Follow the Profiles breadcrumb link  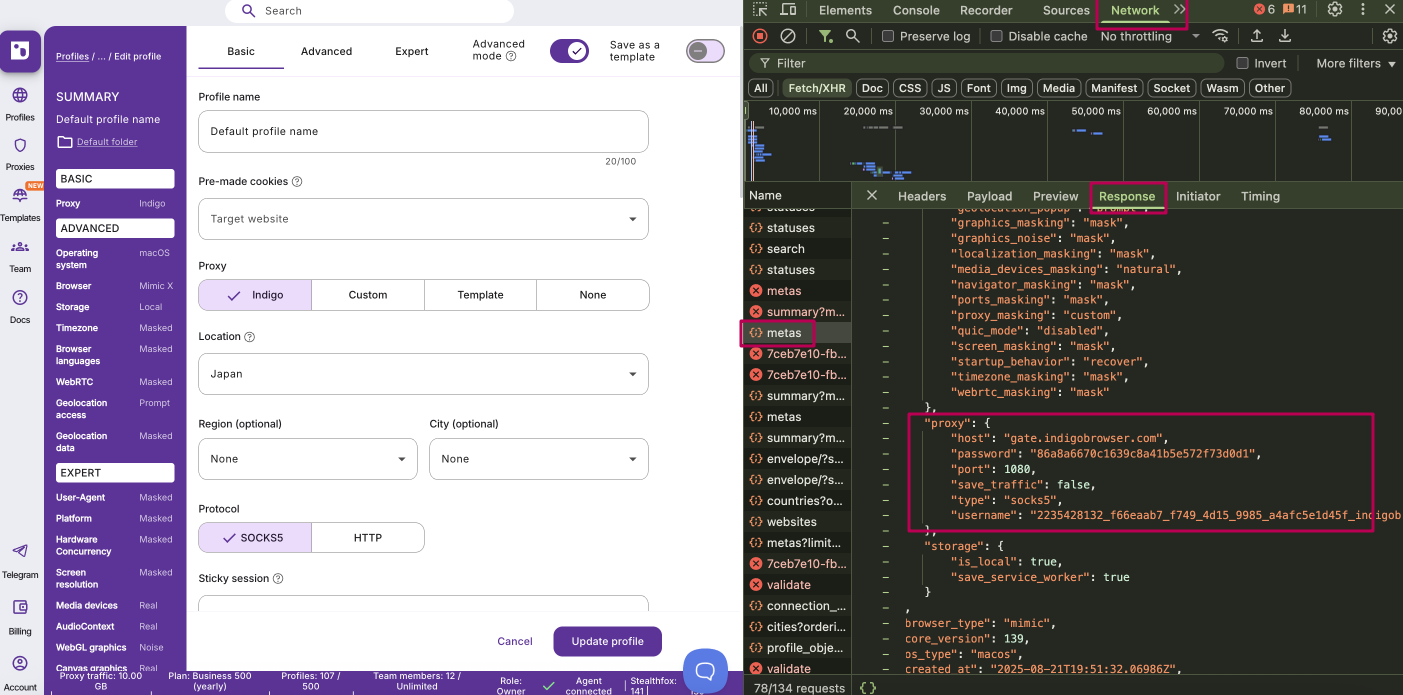point(72,57)
